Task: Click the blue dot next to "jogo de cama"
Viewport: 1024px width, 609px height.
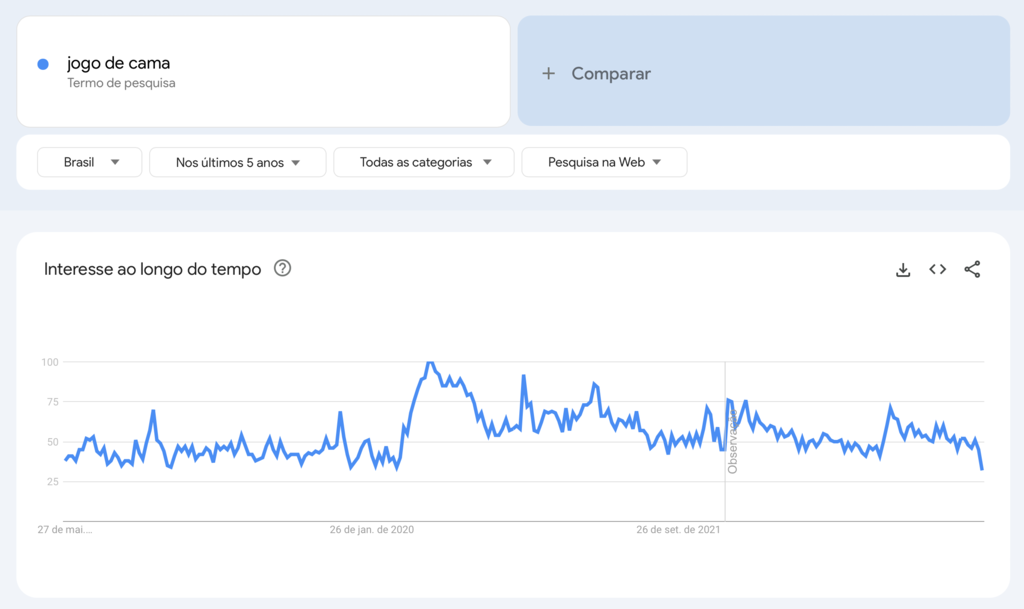Action: 41,64
